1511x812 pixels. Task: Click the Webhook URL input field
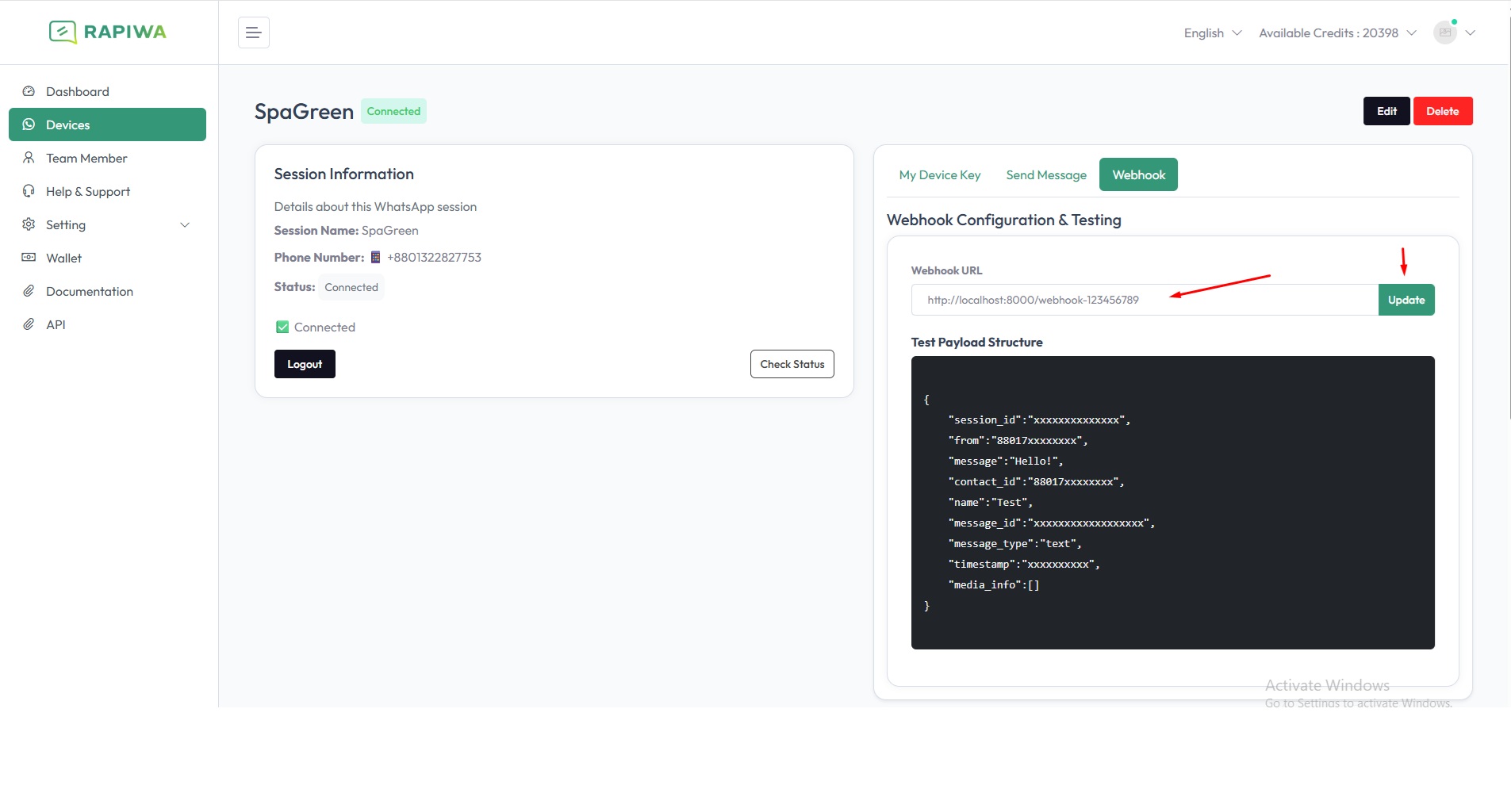1144,300
